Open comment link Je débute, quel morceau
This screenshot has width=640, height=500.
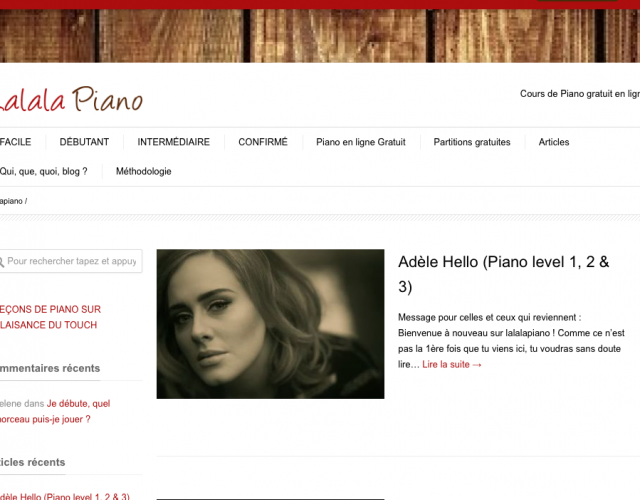tap(55, 411)
